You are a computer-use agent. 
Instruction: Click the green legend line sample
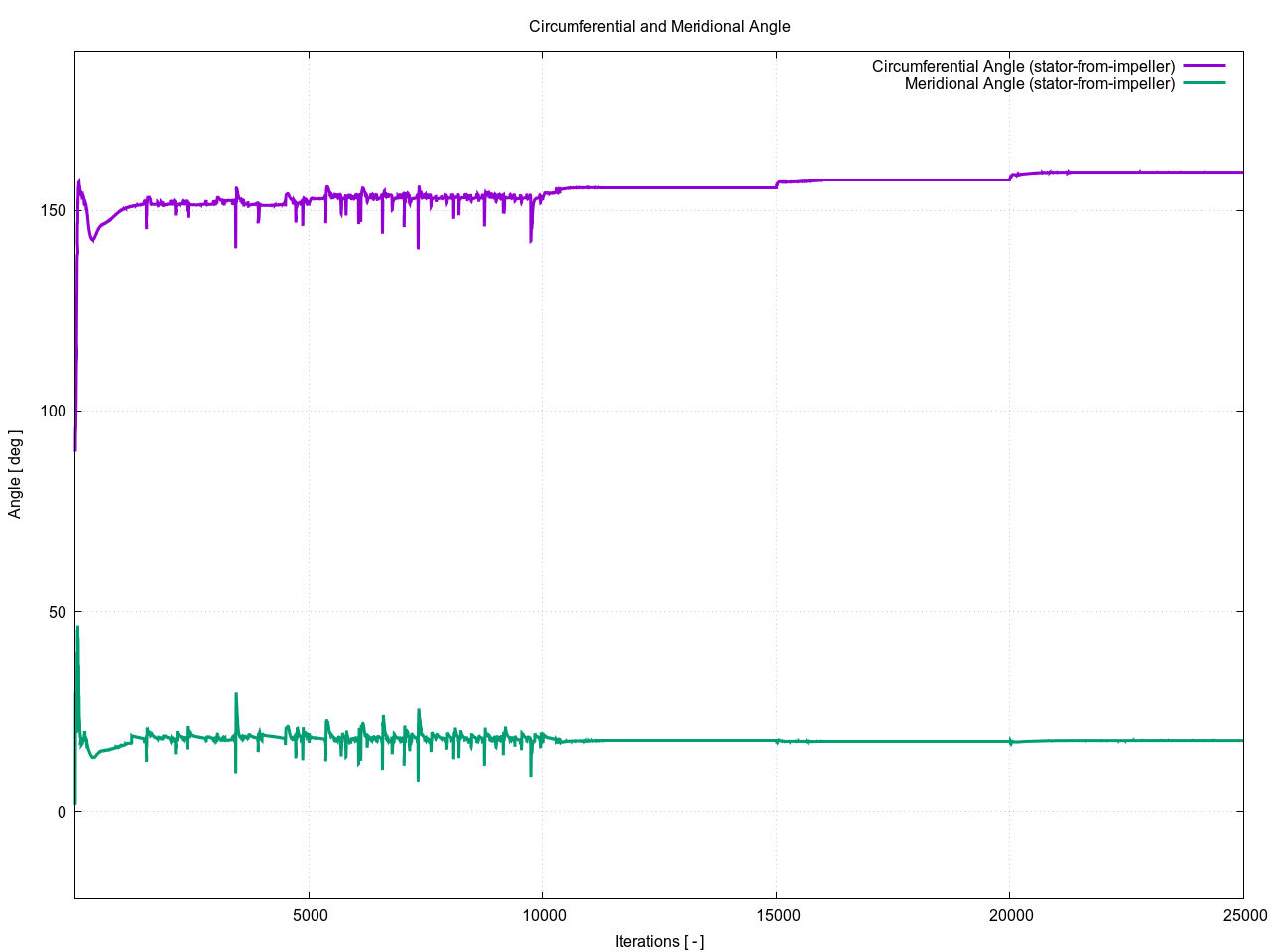[x=1205, y=83]
